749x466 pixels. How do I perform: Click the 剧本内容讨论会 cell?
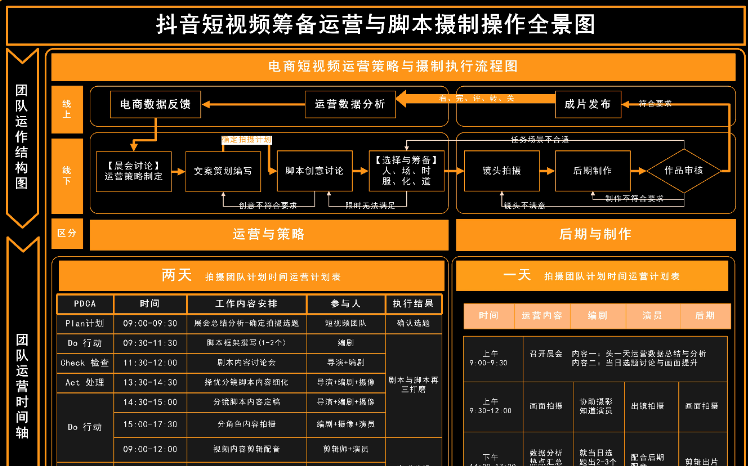(x=246, y=363)
